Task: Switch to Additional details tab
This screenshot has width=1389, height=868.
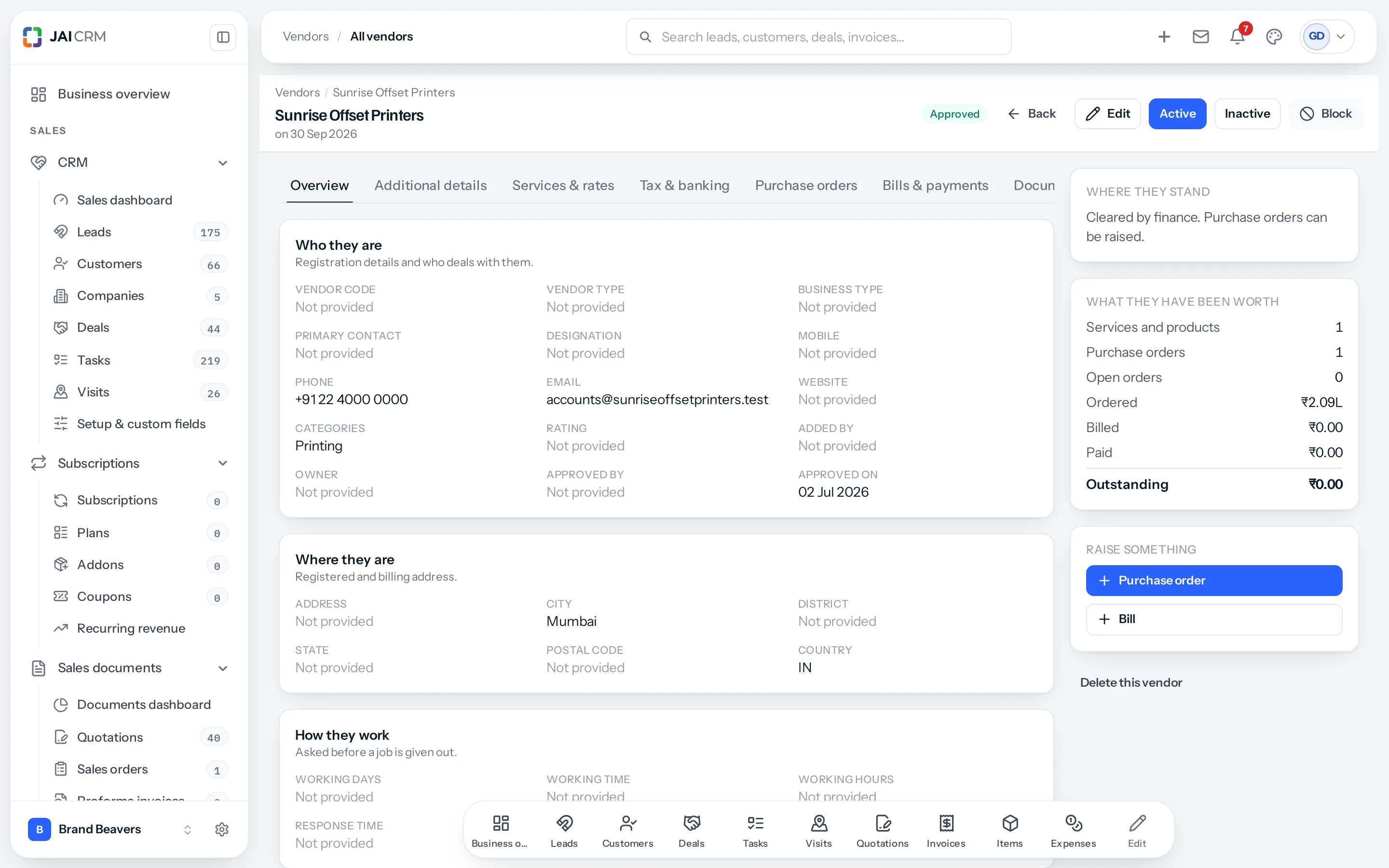Action: tap(431, 186)
